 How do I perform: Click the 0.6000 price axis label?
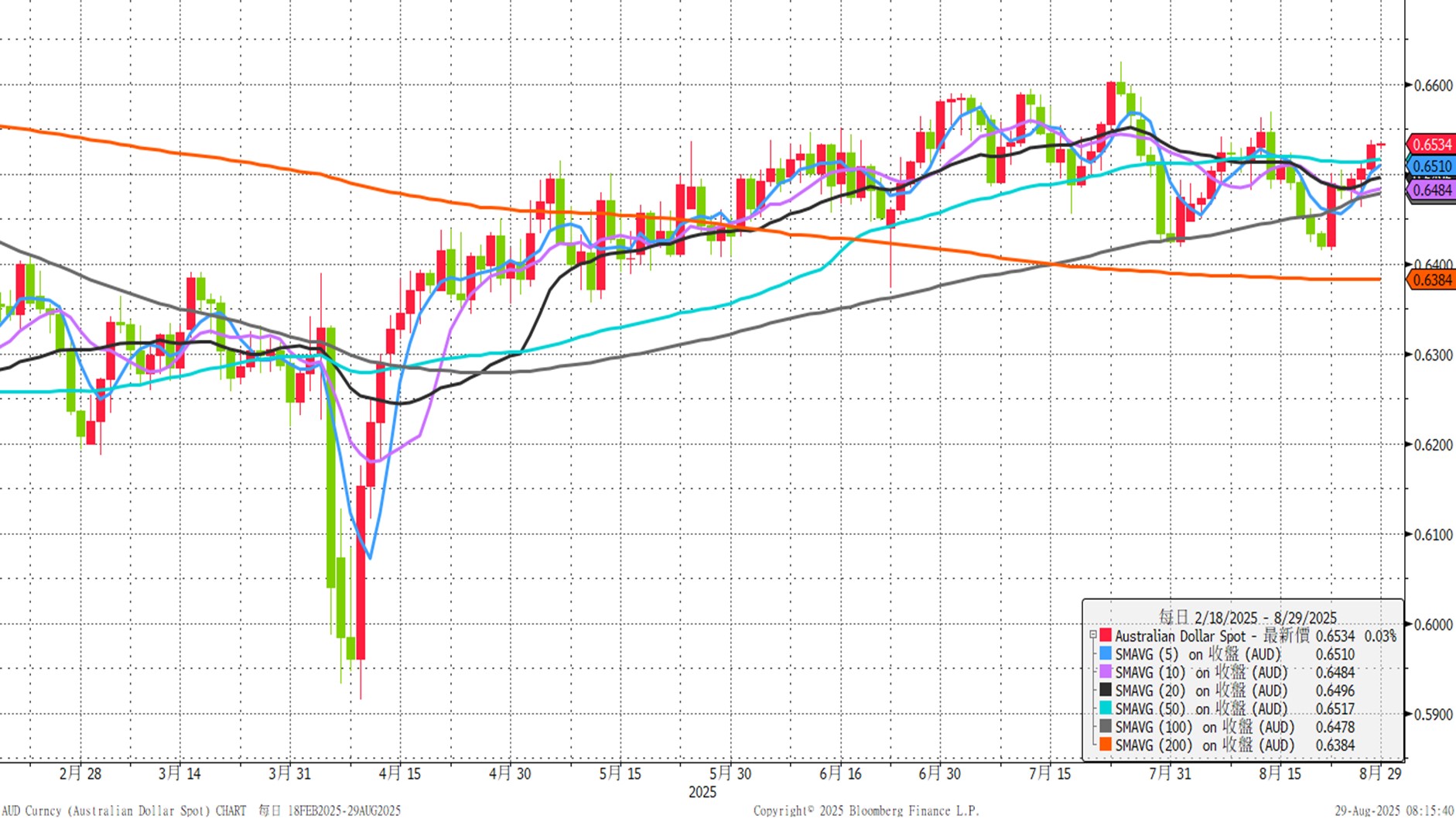pyautogui.click(x=1434, y=624)
